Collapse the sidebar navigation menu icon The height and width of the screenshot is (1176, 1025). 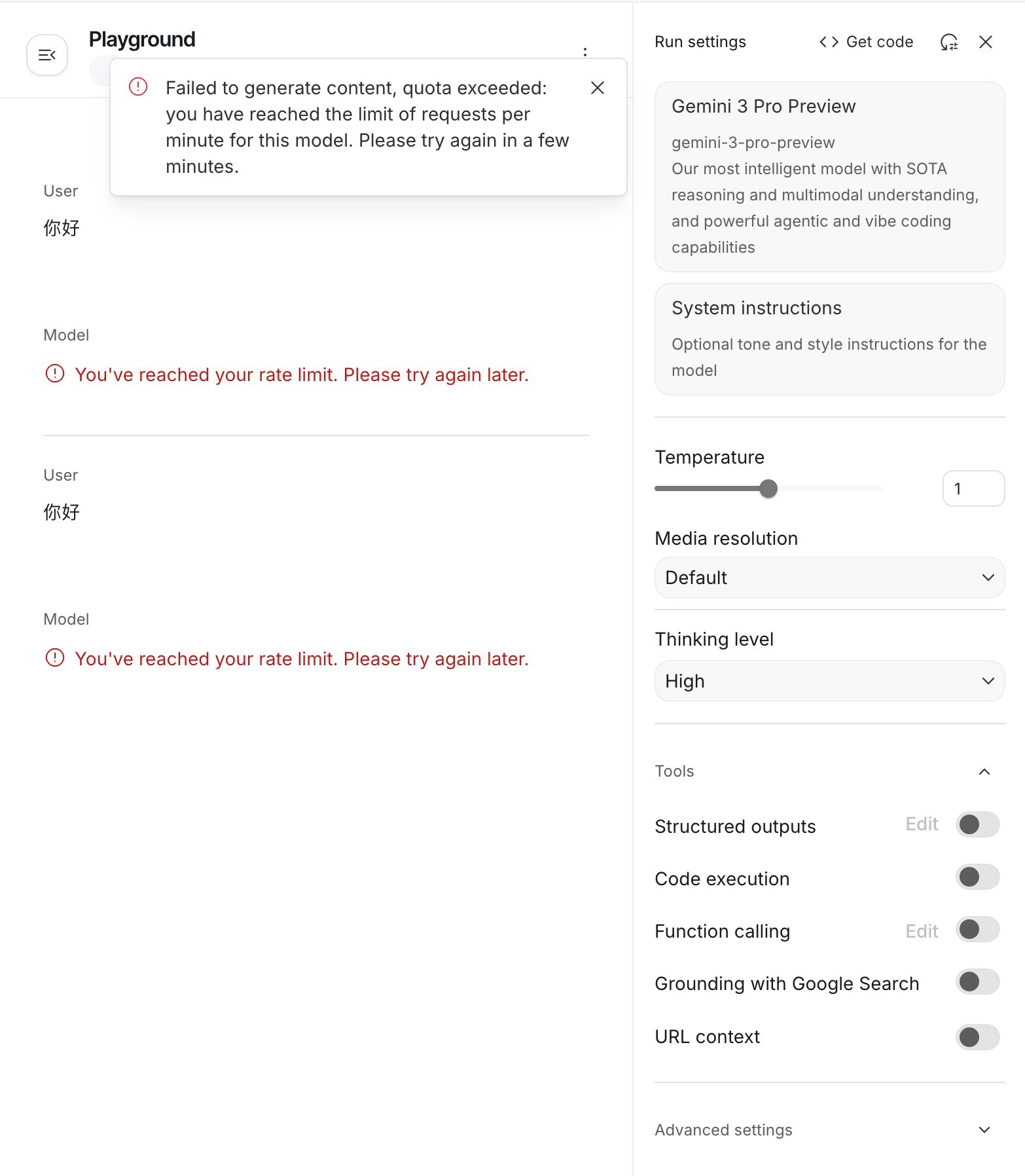pyautogui.click(x=47, y=55)
